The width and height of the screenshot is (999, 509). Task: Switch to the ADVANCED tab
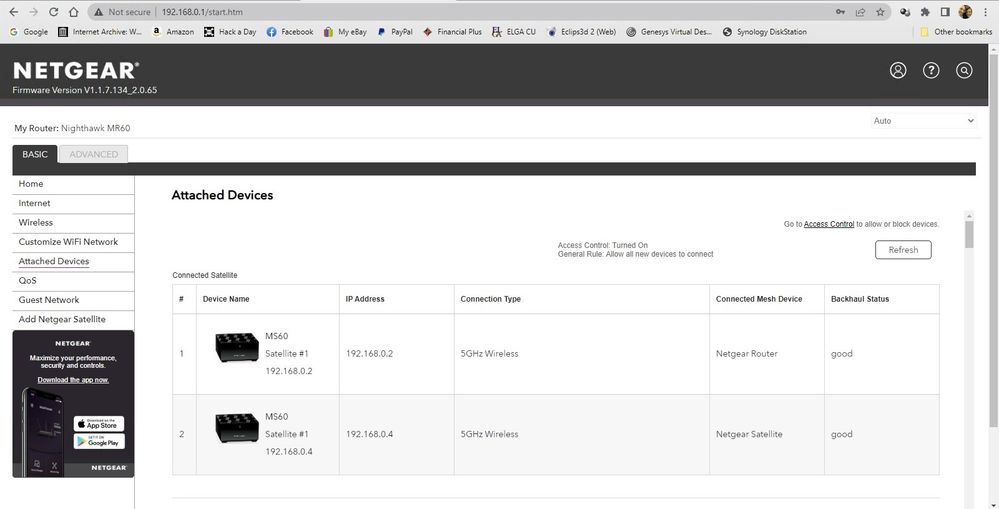coord(94,154)
